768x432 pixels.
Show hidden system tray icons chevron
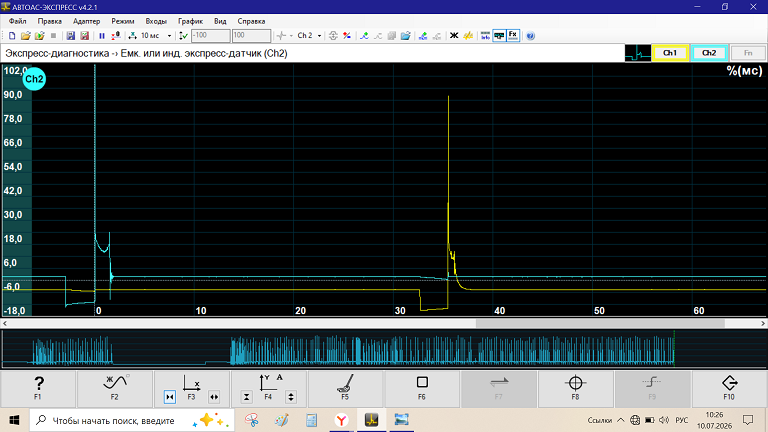(x=621, y=420)
